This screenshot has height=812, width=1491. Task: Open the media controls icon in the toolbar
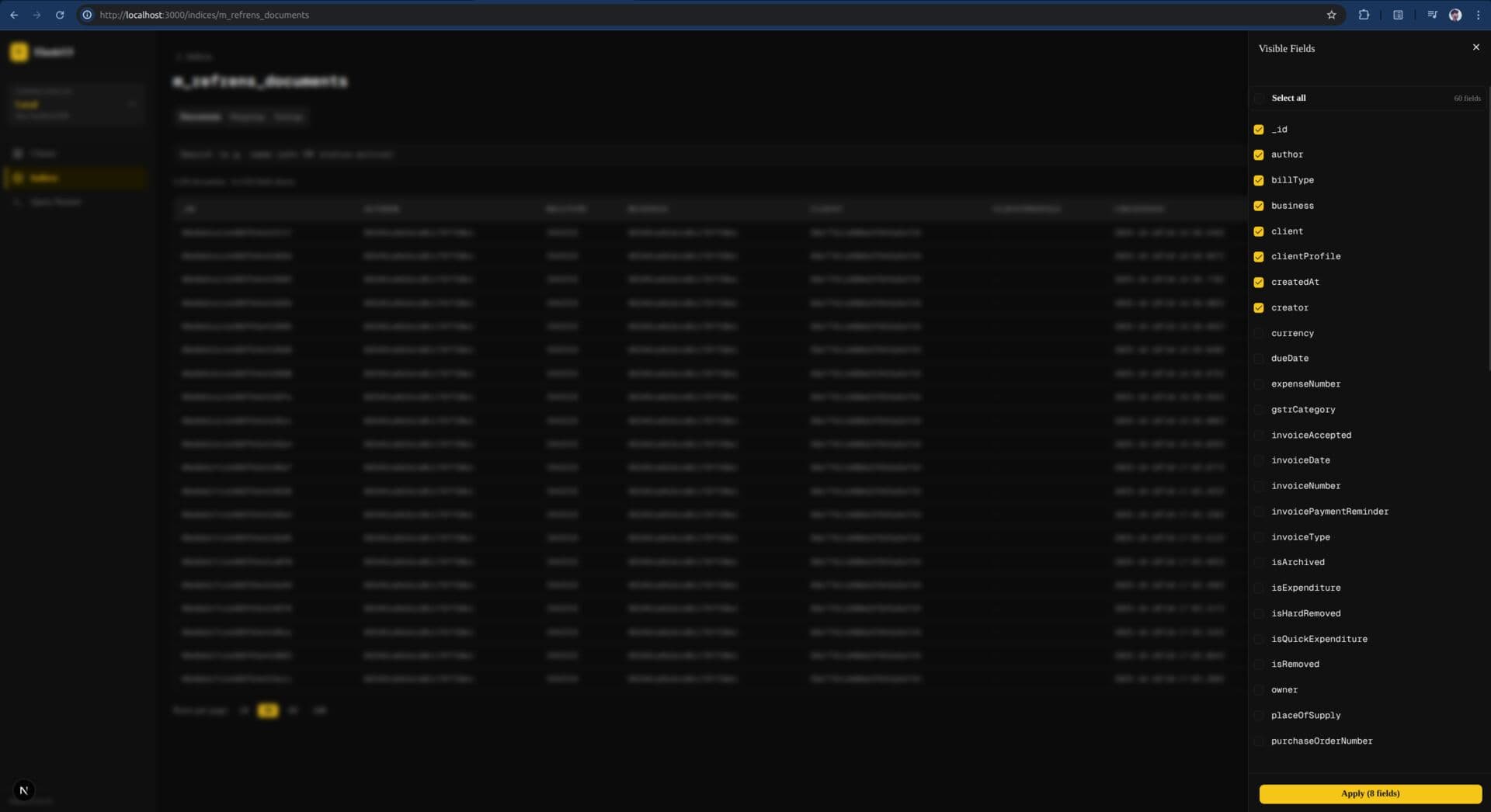pos(1431,14)
